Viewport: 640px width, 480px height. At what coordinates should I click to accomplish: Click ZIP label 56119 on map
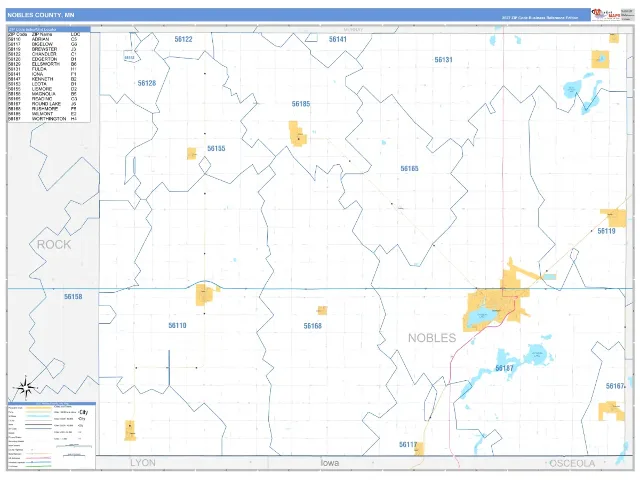[606, 231]
